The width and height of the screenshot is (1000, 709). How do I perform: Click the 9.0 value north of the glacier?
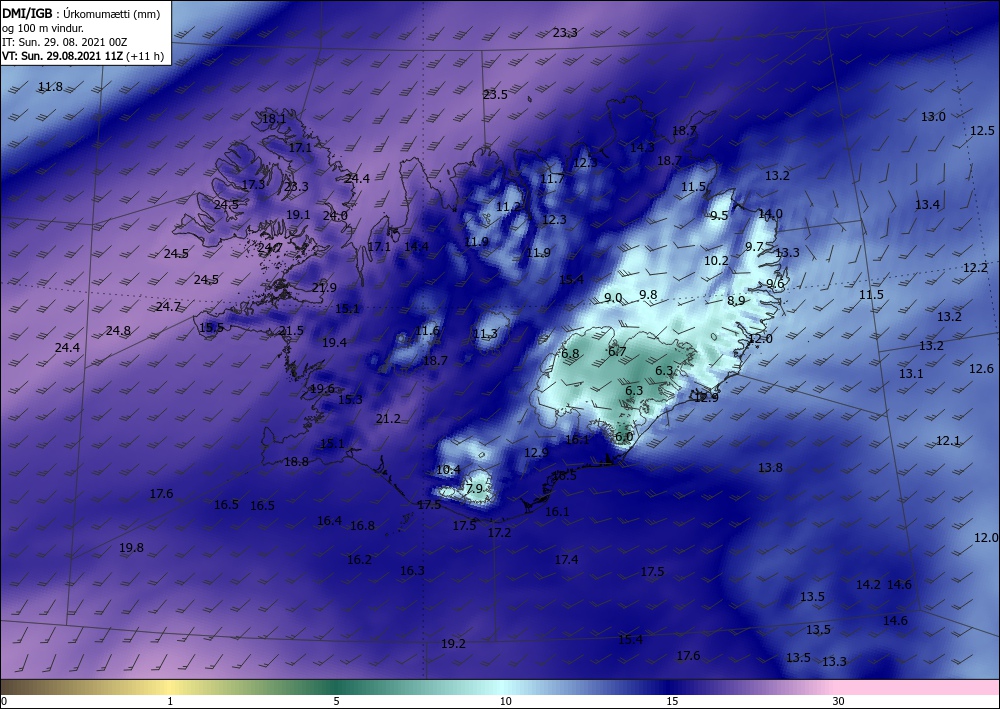pyautogui.click(x=613, y=298)
